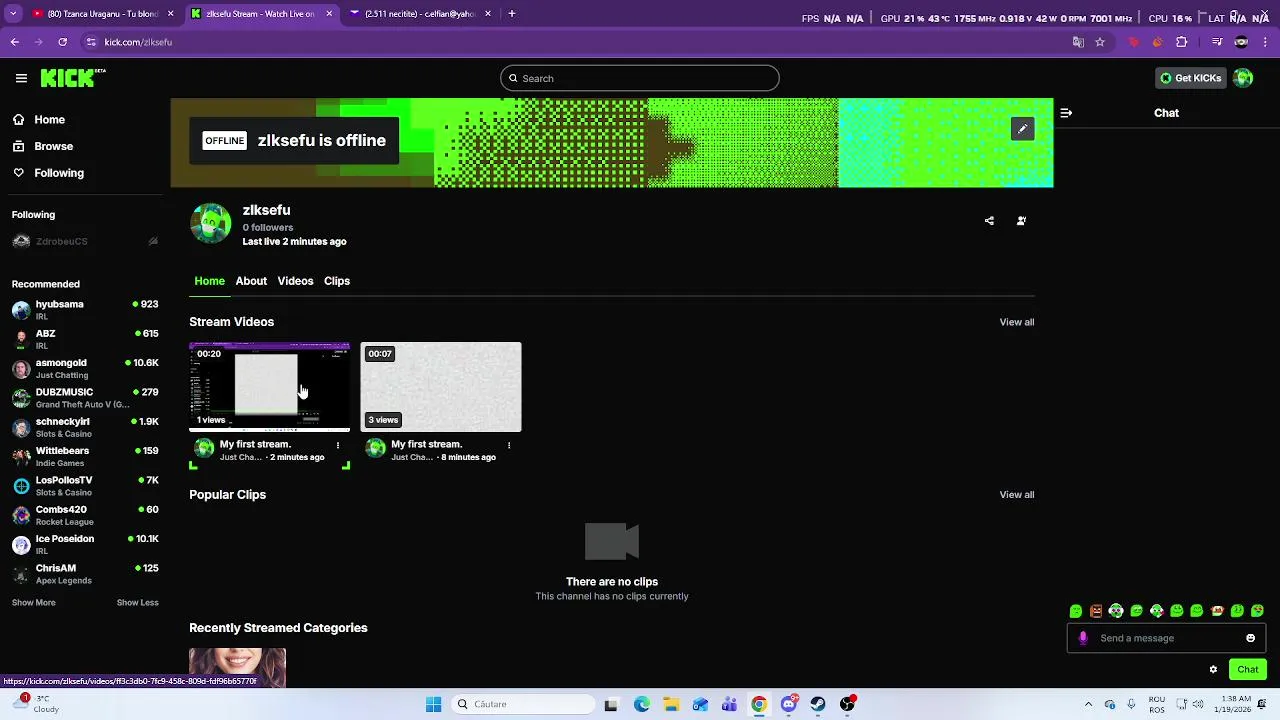The width and height of the screenshot is (1280, 720).
Task: Focus the Kick search box
Action: 640,78
